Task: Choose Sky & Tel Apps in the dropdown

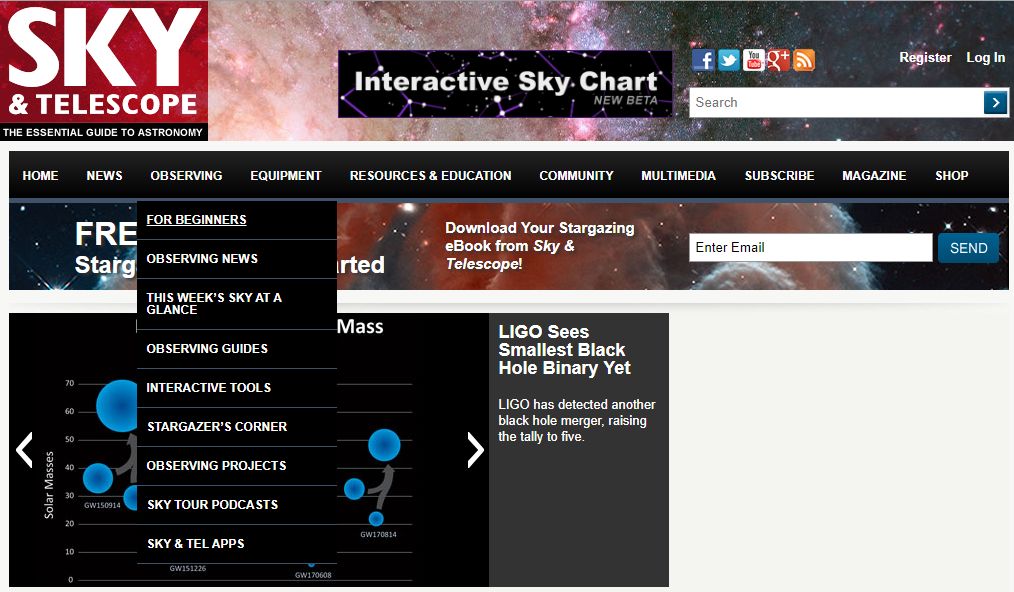Action: (237, 543)
